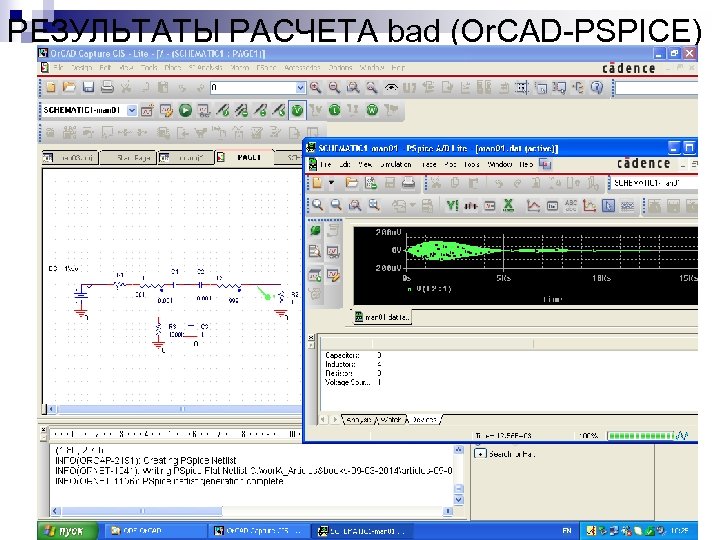Click PSpice open folder icon
The height and width of the screenshot is (540, 720).
(x=352, y=183)
